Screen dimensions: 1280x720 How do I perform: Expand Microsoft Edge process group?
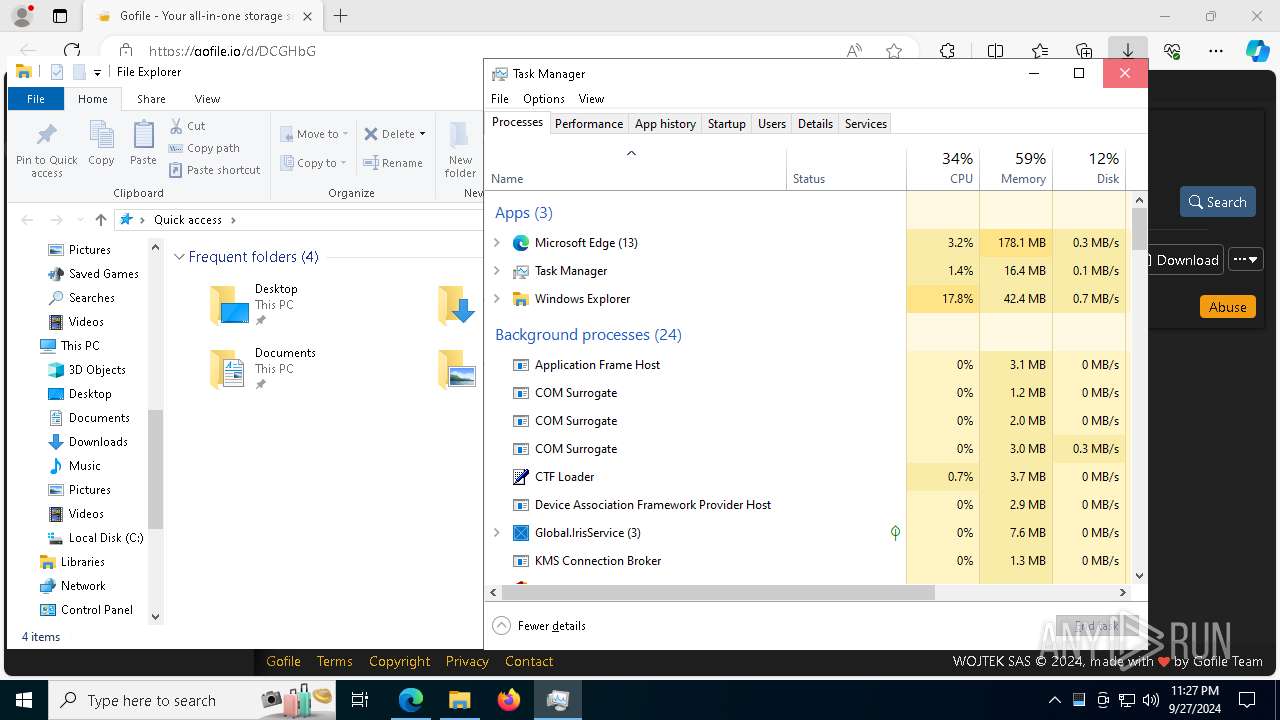click(497, 243)
